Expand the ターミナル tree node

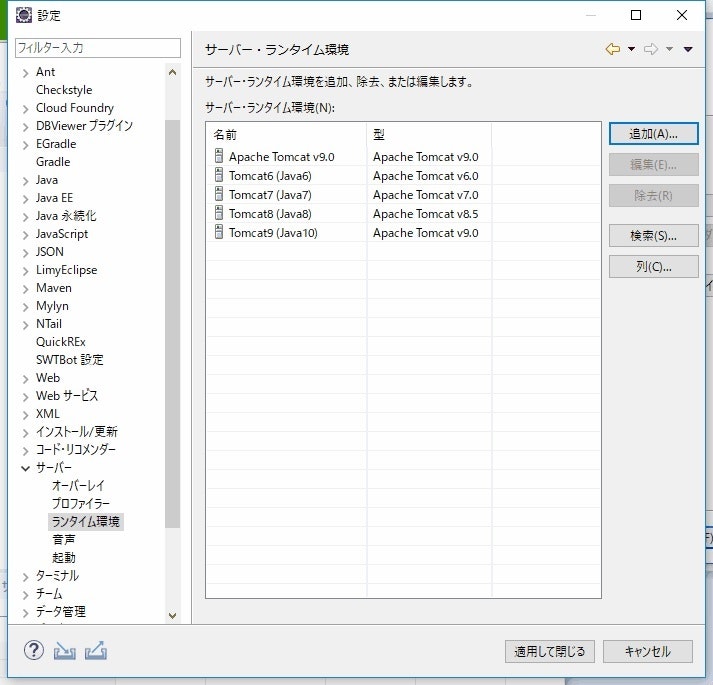pos(25,577)
